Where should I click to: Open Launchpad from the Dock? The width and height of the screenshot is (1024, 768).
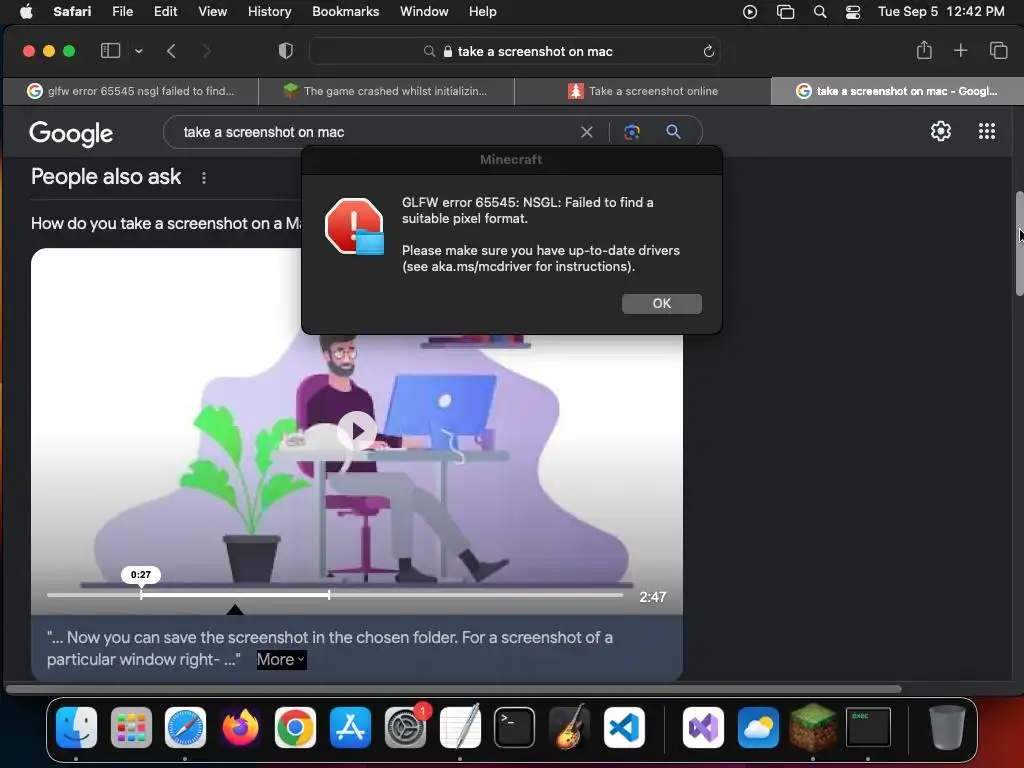[x=131, y=727]
